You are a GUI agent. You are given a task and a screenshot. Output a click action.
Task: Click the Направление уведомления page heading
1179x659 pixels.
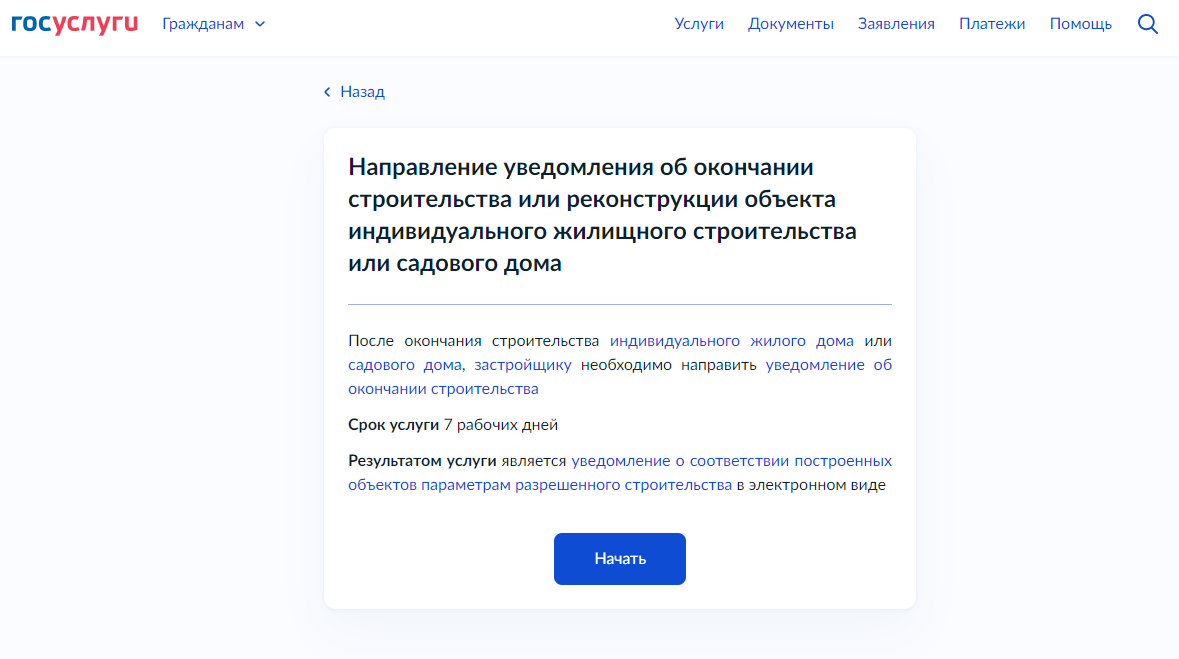[602, 215]
